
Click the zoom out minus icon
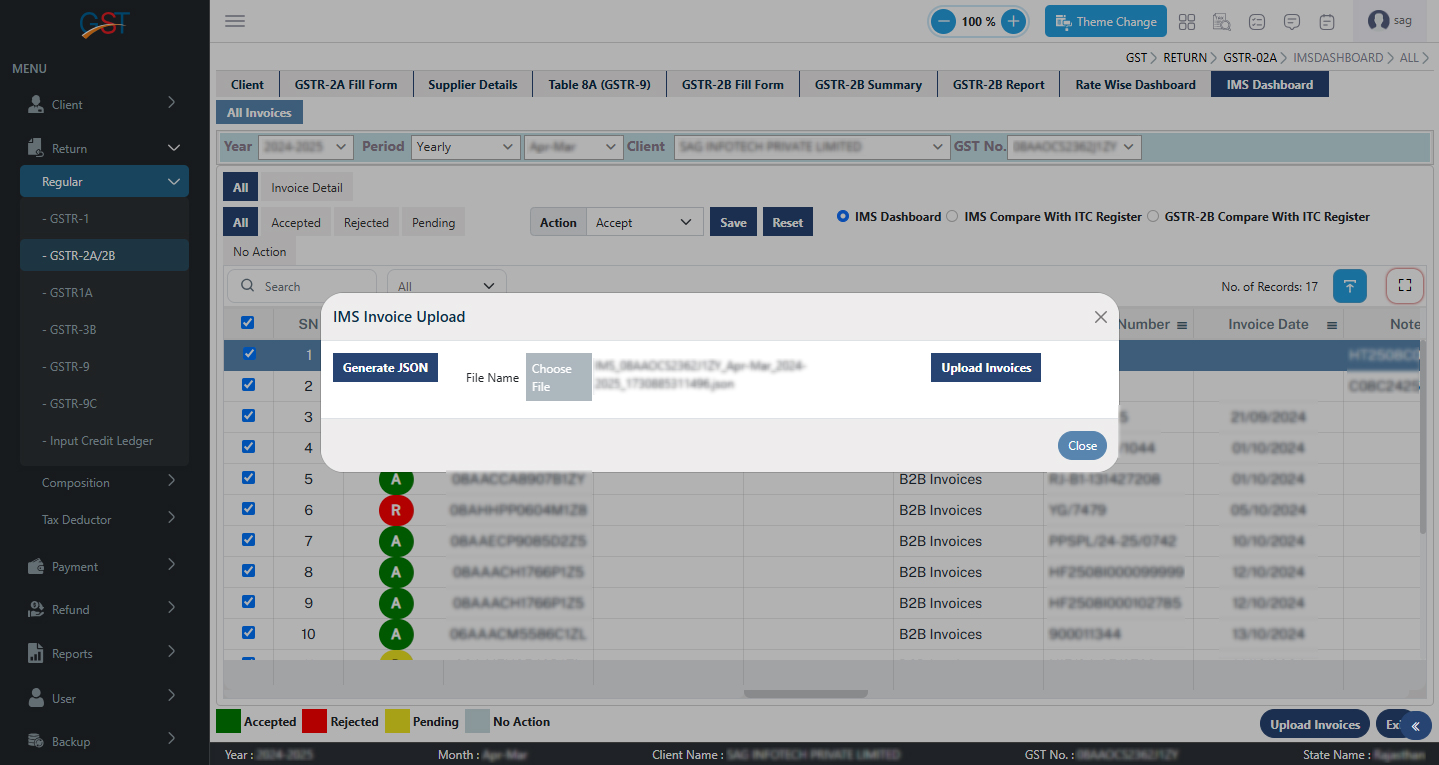click(943, 21)
